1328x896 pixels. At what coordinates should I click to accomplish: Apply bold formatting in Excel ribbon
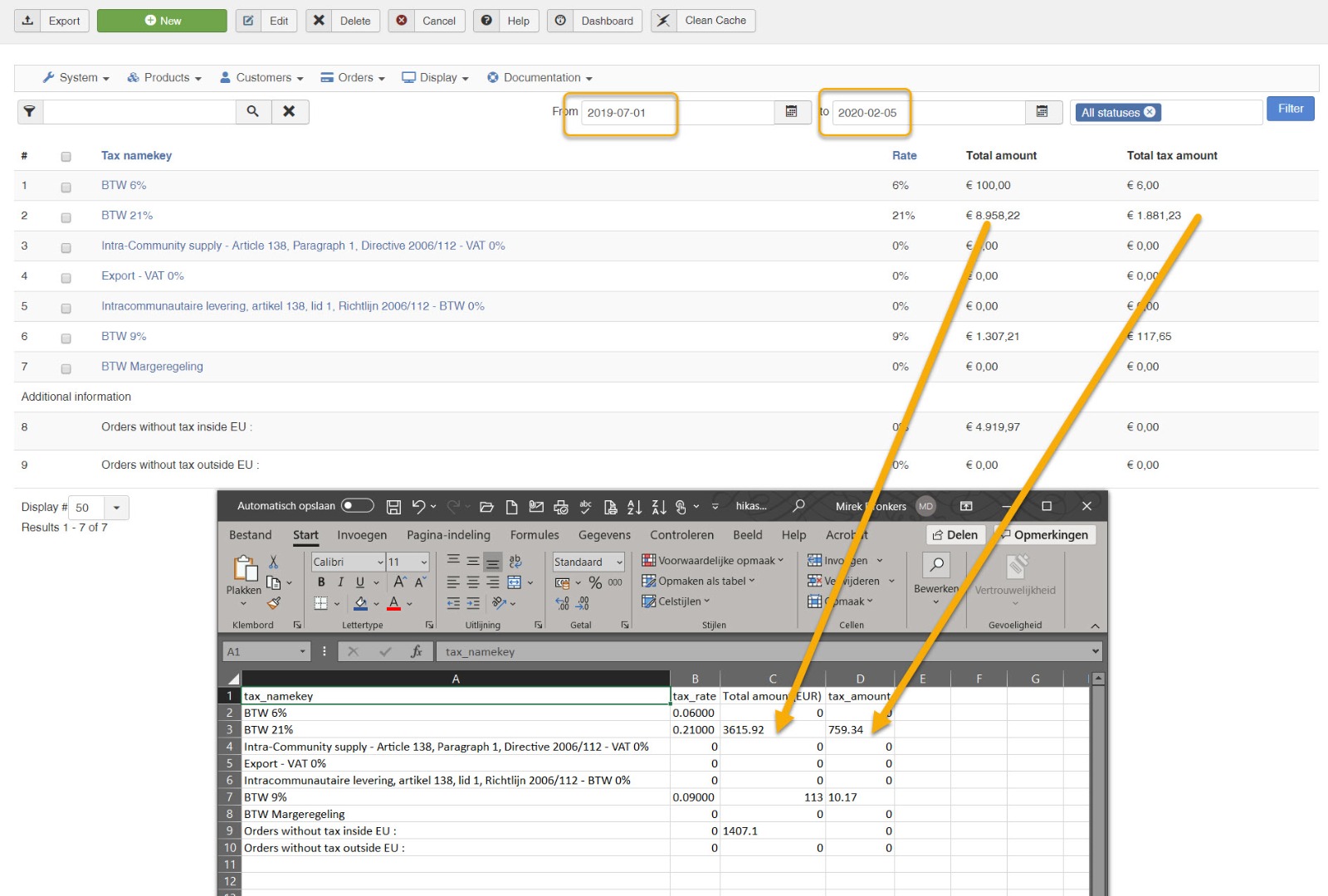pyautogui.click(x=321, y=582)
